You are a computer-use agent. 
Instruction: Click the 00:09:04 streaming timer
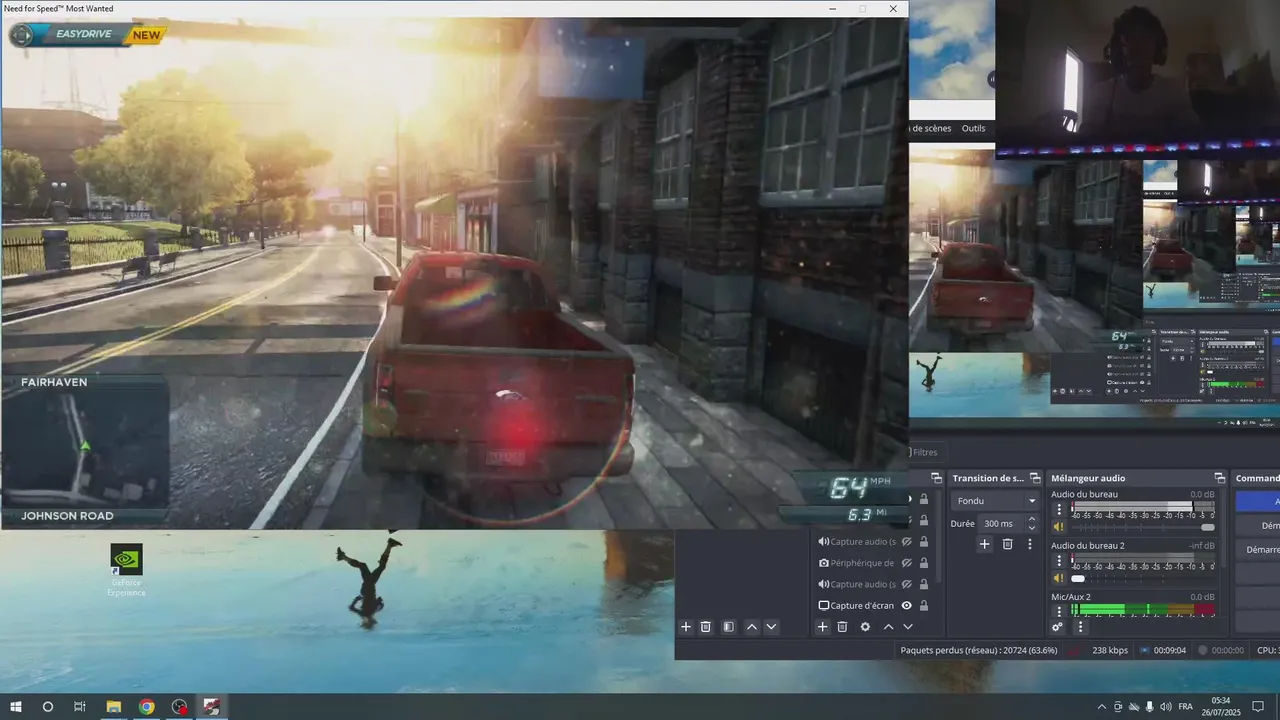[1170, 650]
